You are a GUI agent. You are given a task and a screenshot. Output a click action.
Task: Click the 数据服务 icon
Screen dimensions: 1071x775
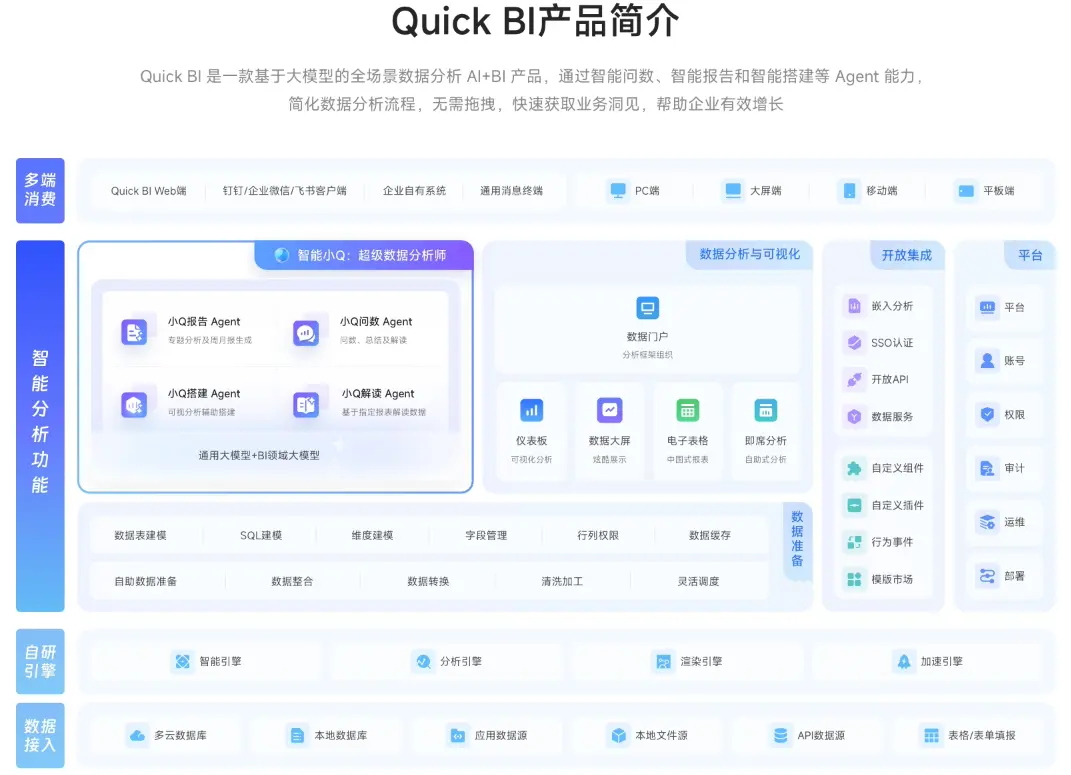(854, 417)
